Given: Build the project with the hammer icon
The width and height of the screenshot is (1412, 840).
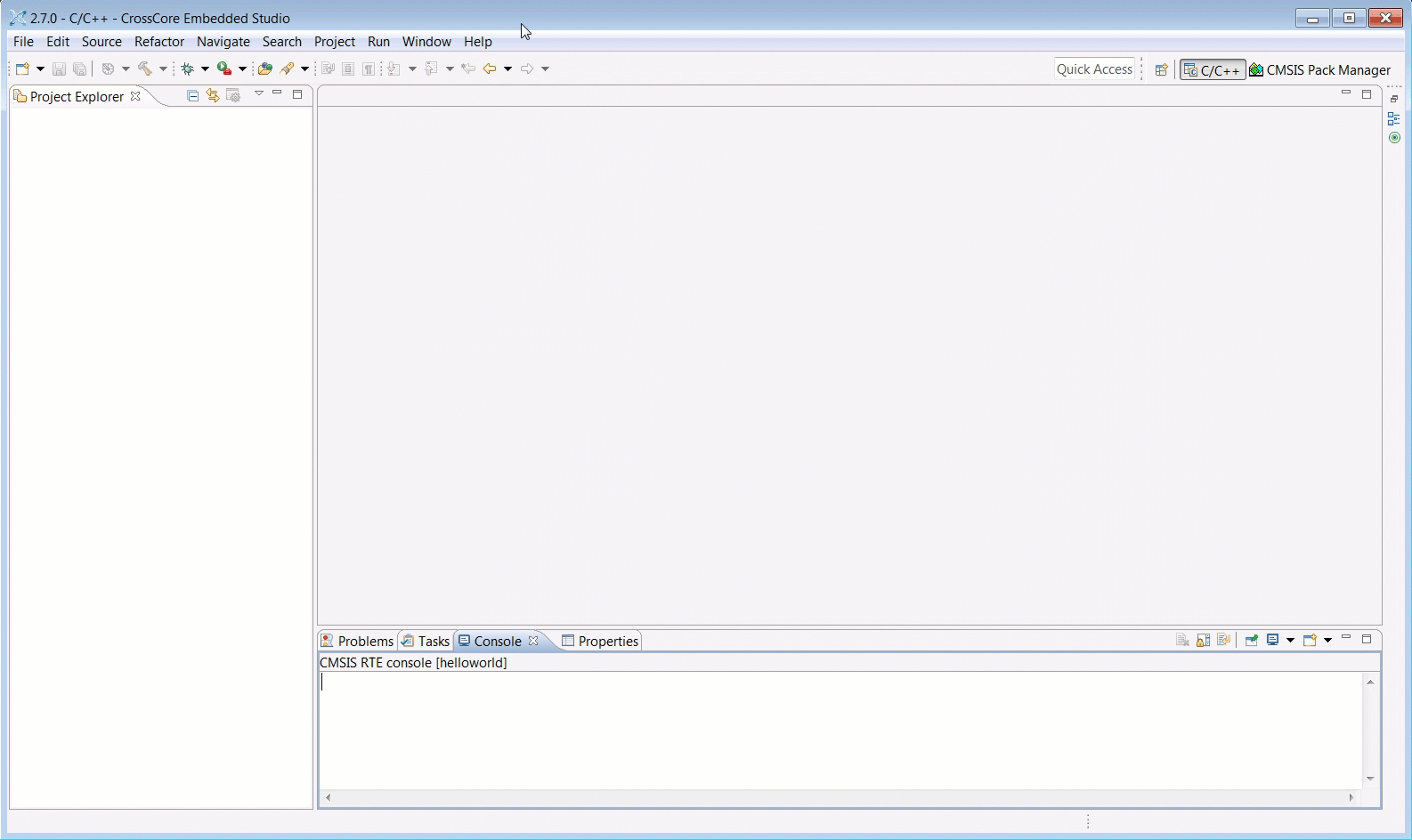Looking at the screenshot, I should (145, 69).
